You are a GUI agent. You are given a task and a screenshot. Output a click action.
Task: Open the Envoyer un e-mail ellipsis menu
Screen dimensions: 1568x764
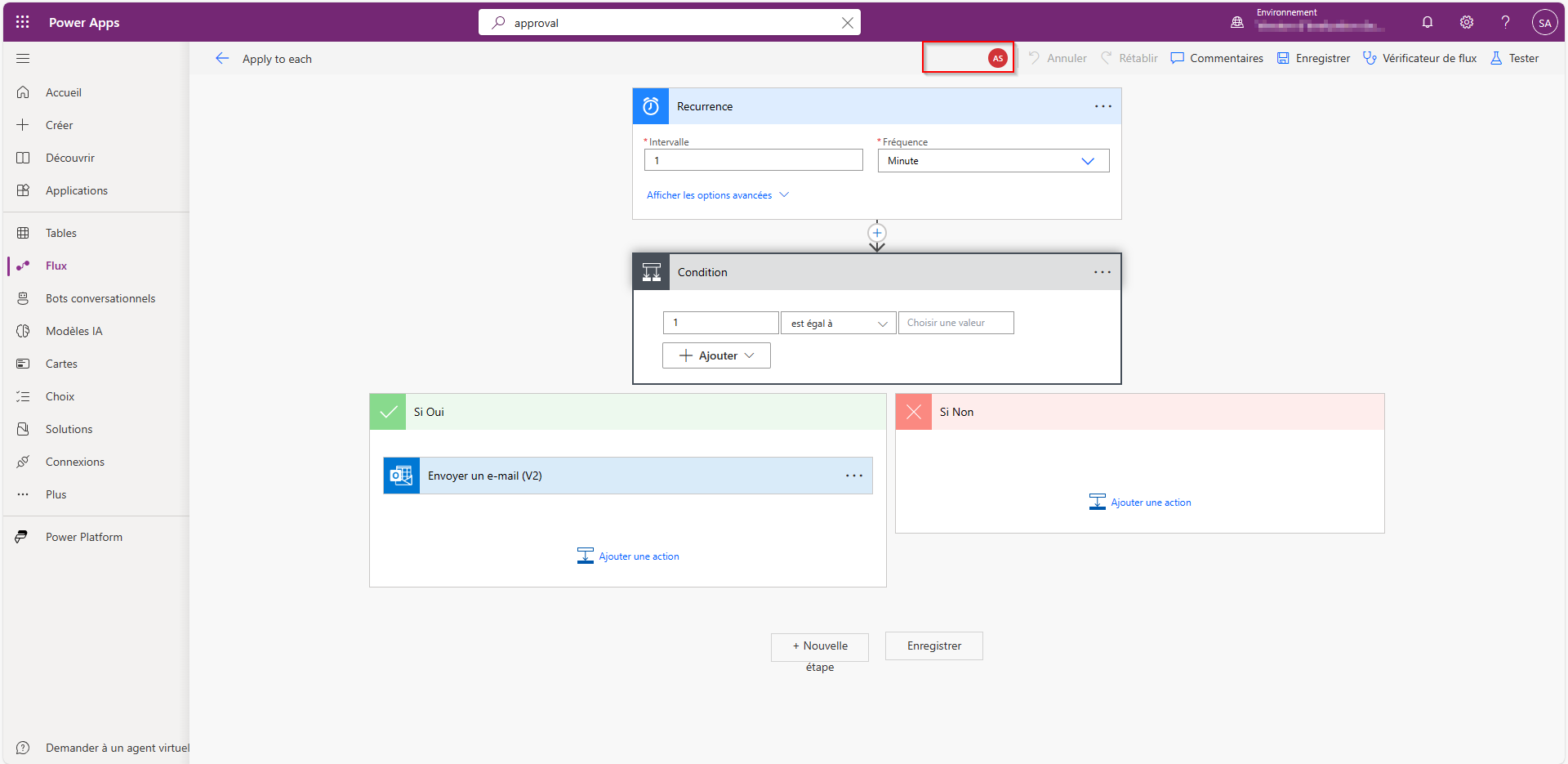coord(854,476)
